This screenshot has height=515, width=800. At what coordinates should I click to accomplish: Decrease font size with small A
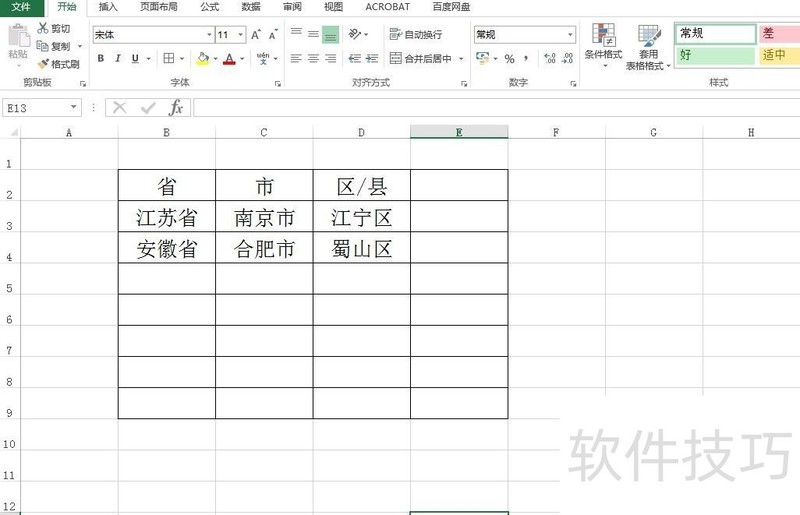tap(273, 35)
